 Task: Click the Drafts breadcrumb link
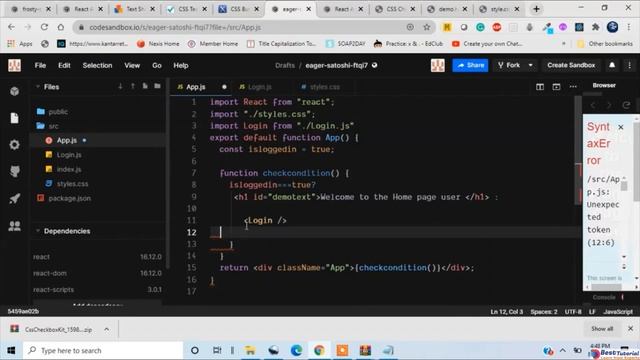pos(284,65)
